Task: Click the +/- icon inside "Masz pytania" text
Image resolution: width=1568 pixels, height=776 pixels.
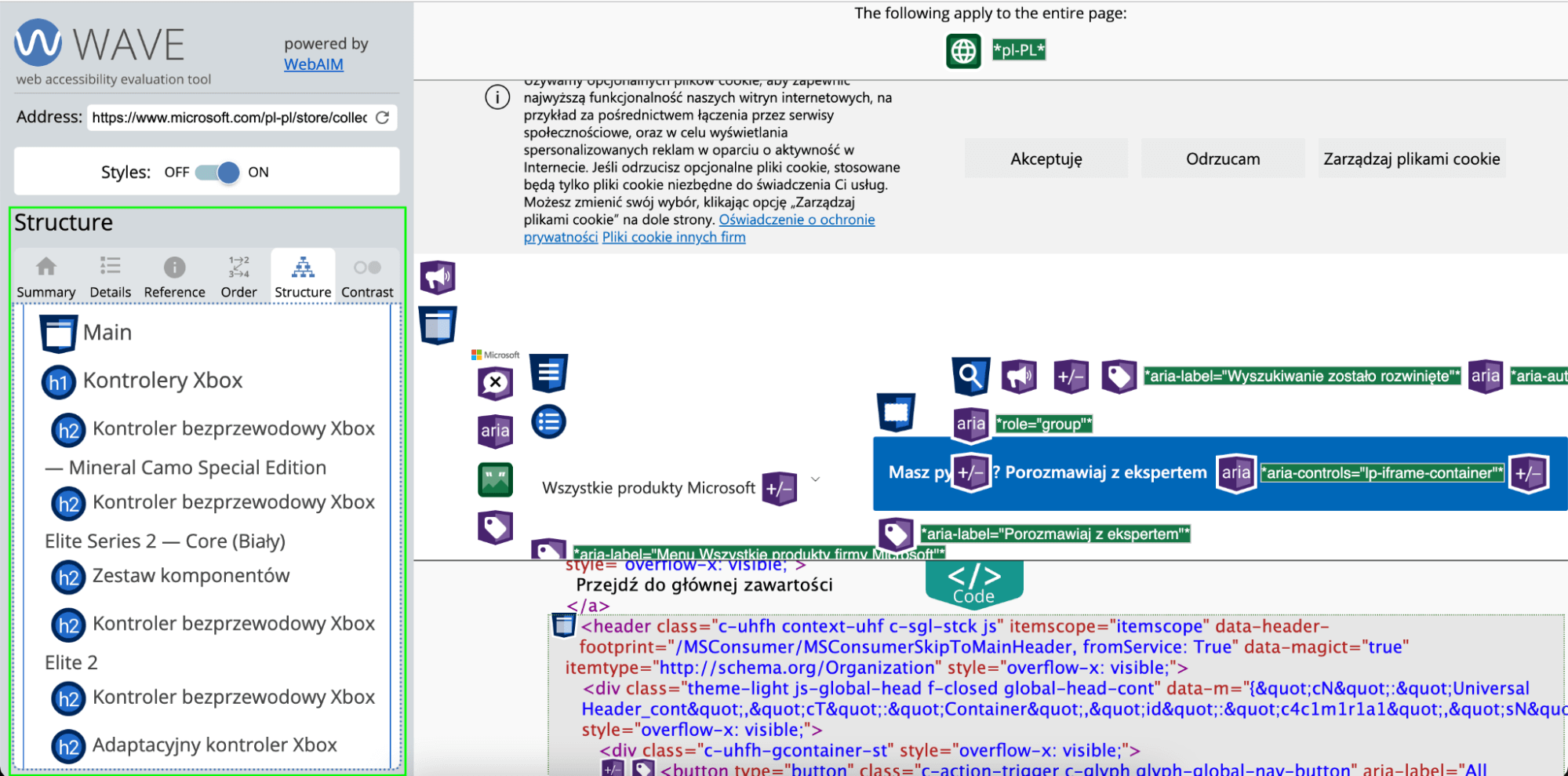Action: 971,473
